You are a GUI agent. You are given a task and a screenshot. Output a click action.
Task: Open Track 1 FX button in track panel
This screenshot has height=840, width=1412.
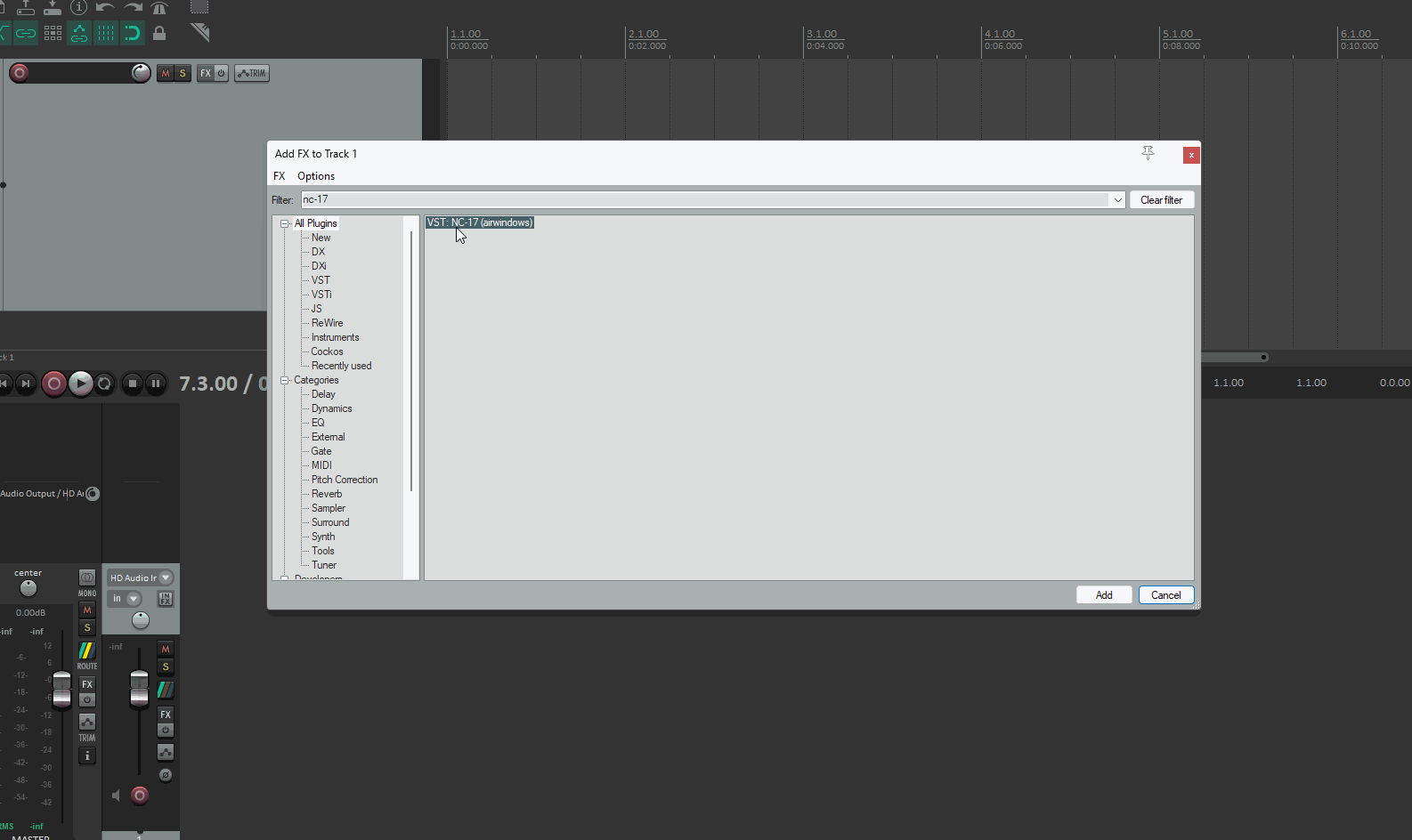206,73
